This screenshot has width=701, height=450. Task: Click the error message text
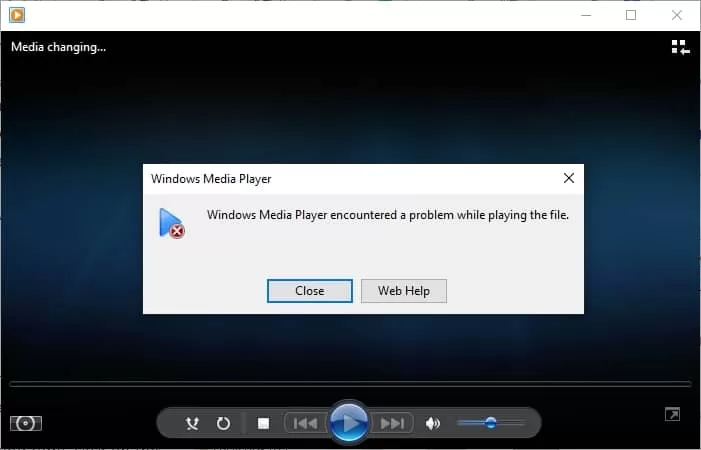388,215
